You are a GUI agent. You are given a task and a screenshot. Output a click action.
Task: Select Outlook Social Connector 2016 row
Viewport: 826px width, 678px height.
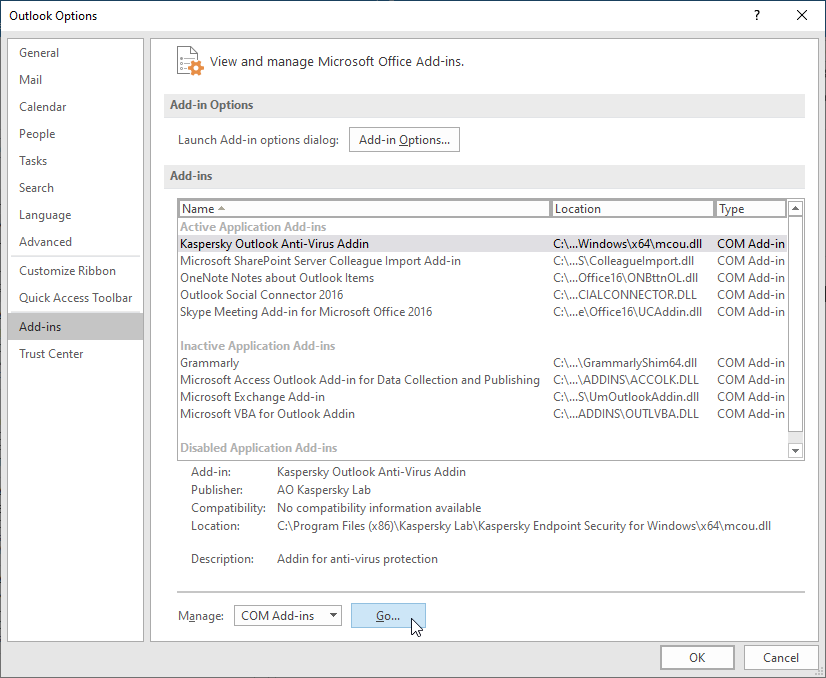[482, 294]
